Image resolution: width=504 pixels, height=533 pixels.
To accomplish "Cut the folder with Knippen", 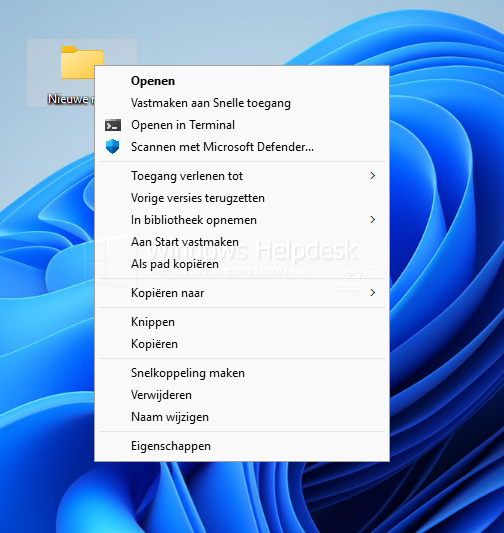I will [x=242, y=322].
